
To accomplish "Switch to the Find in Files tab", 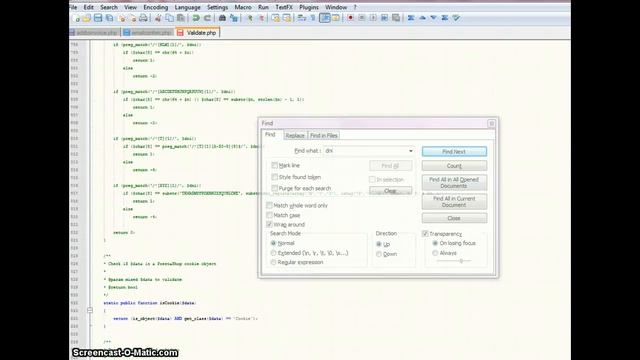I will click(324, 136).
